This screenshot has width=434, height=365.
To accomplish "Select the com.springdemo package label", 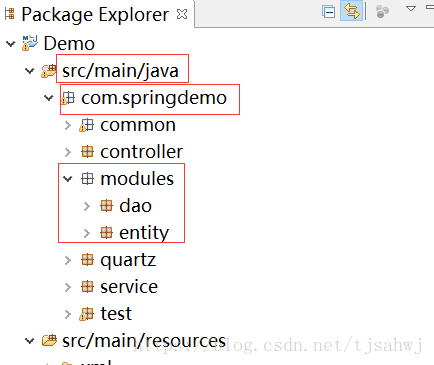I will (x=154, y=98).
